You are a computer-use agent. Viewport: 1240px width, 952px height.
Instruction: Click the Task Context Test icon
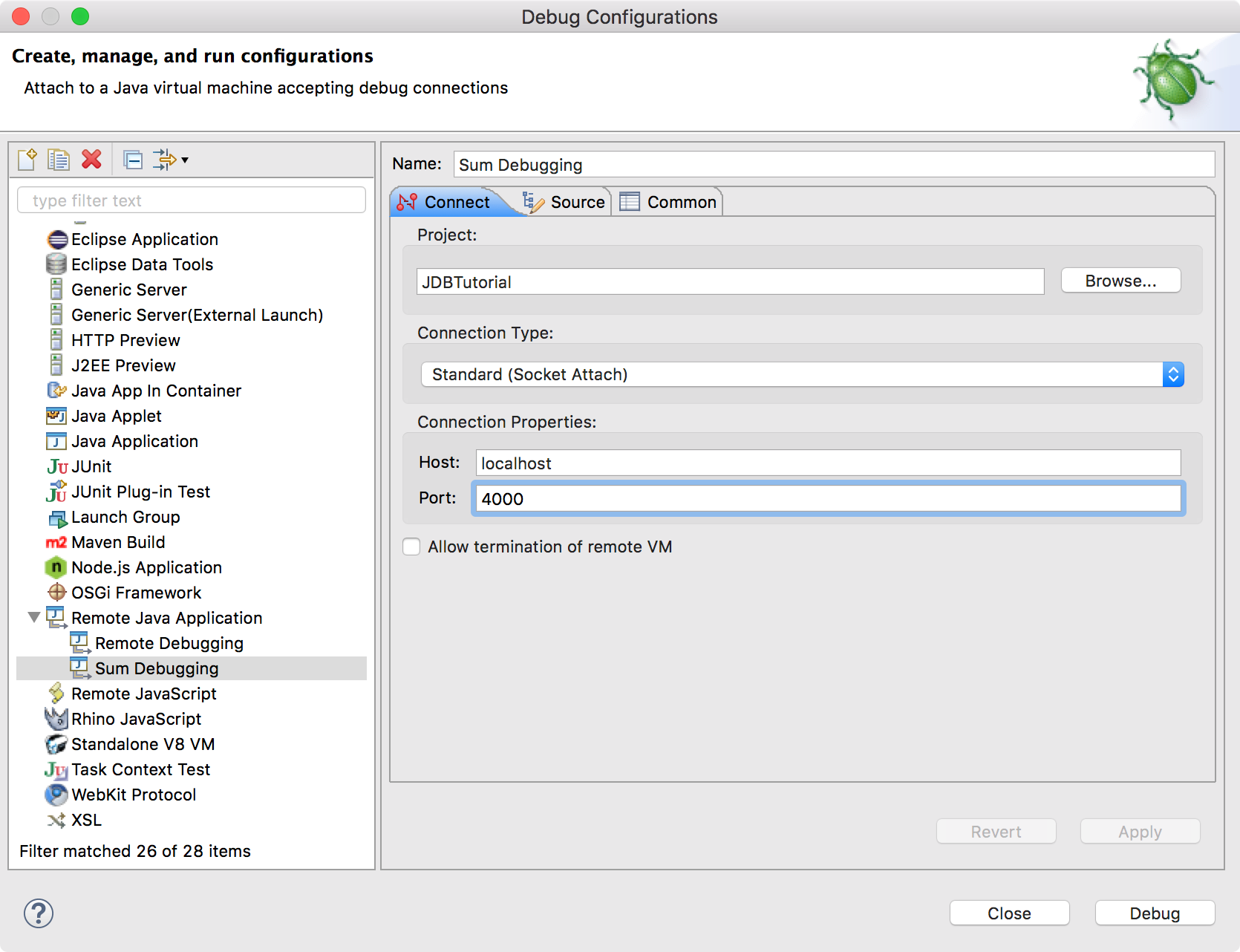pos(56,769)
